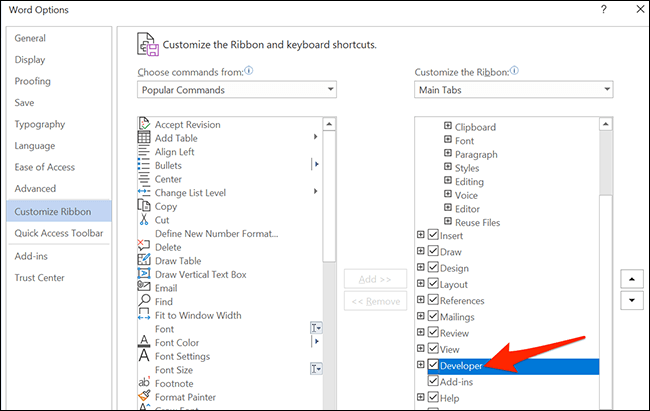Toggle the Mailings checkbox
Image resolution: width=650 pixels, height=411 pixels.
[x=433, y=317]
